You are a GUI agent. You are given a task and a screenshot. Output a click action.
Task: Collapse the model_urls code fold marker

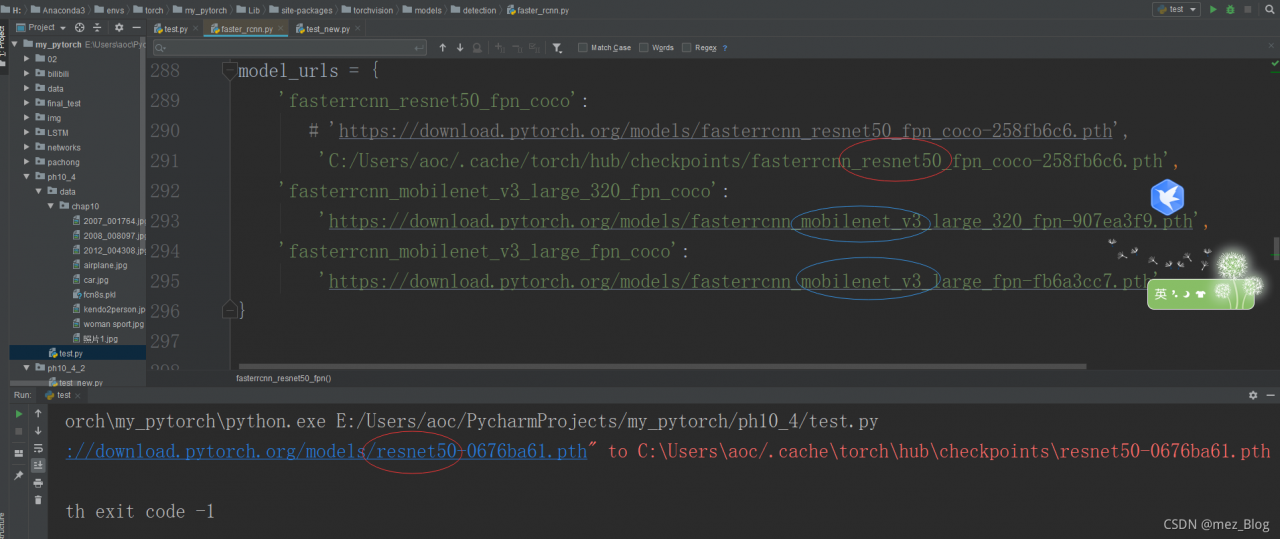coord(230,71)
